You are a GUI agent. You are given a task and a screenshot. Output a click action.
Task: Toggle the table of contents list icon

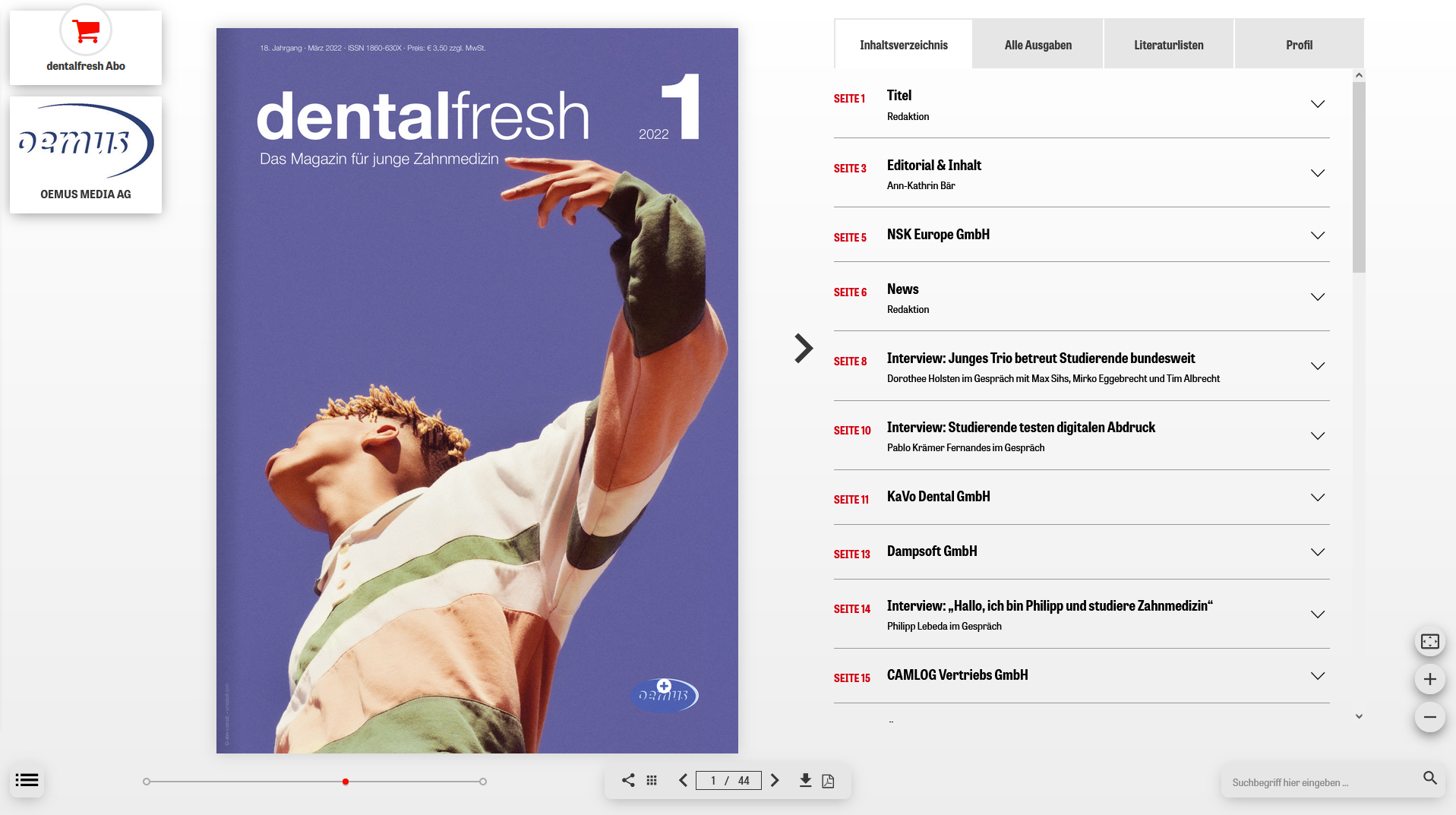point(27,780)
